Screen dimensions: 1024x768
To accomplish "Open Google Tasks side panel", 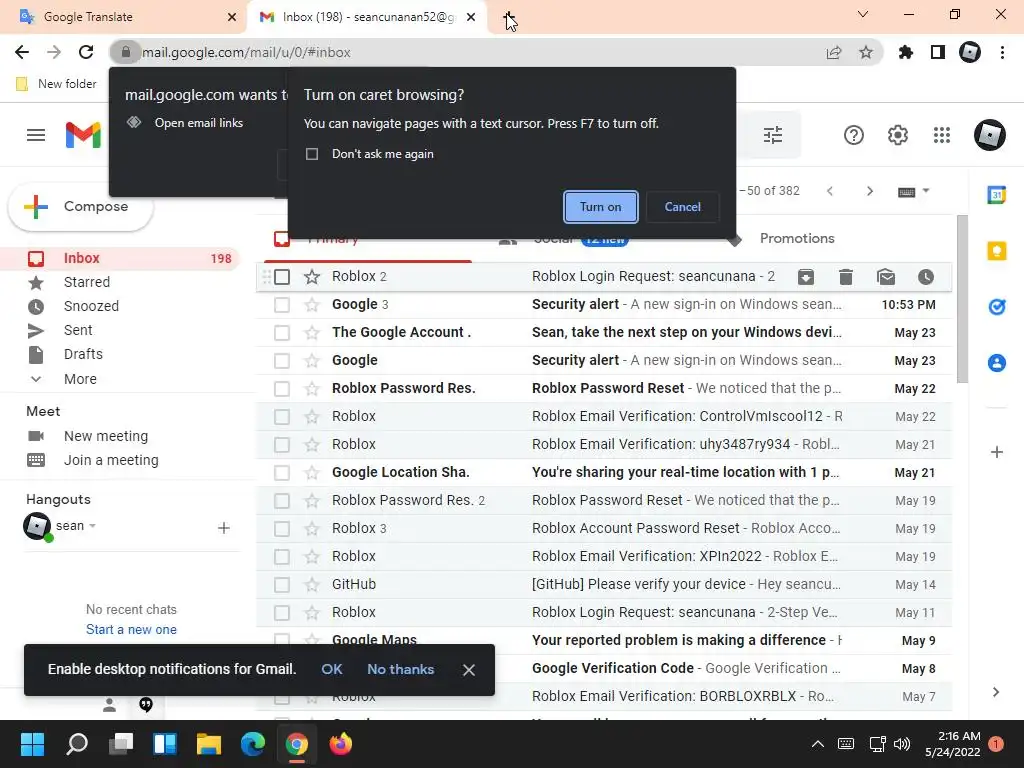I will 997,306.
